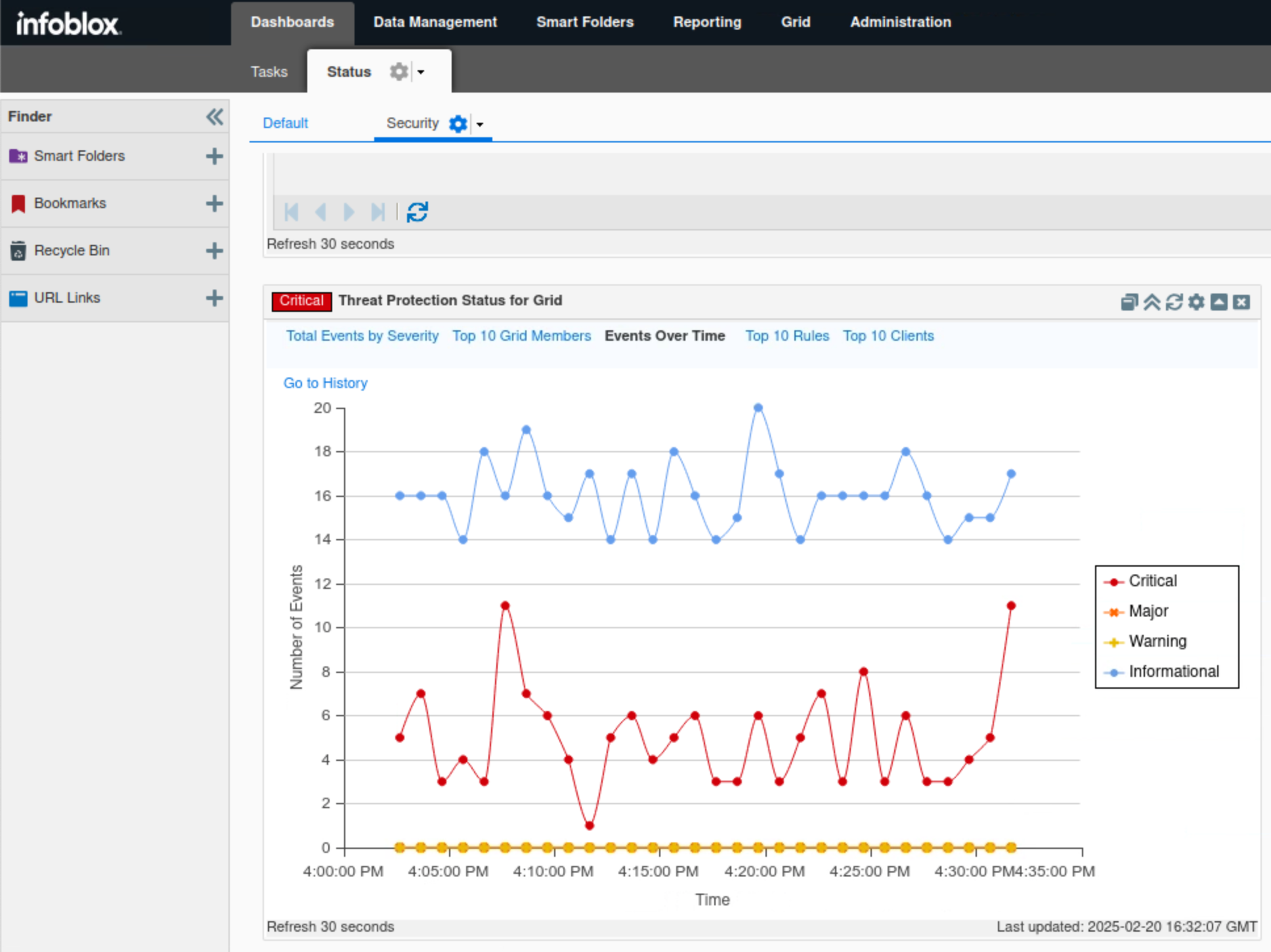
Task: Collapse the Finder panel with double-arrow
Action: click(x=214, y=117)
